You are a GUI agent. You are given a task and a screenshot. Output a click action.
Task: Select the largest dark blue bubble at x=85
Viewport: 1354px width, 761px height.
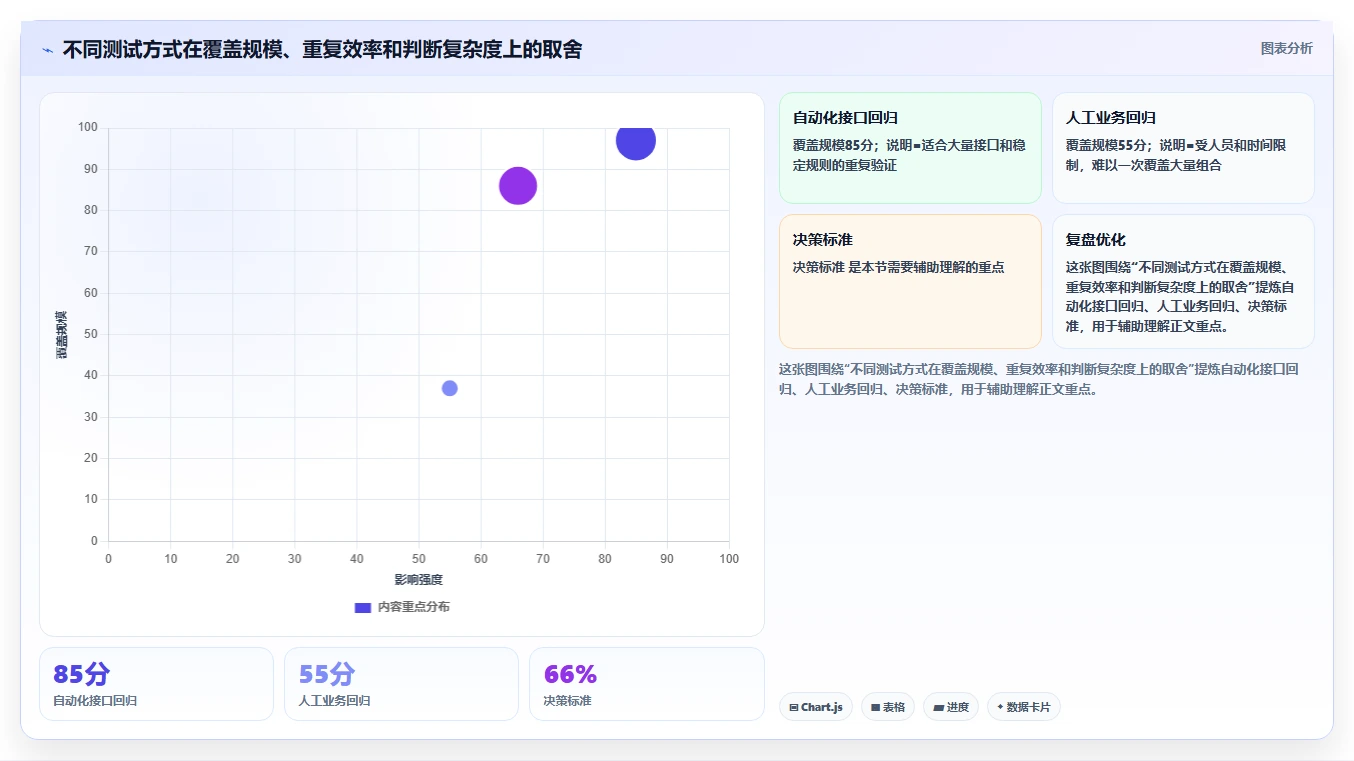click(x=635, y=141)
